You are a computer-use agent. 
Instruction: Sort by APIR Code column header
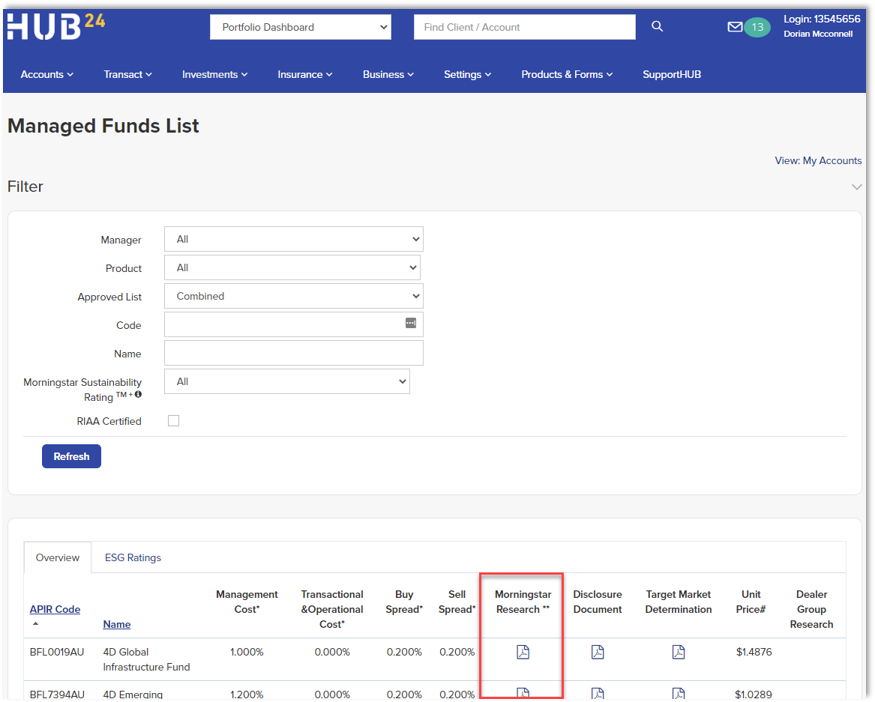[x=55, y=609]
